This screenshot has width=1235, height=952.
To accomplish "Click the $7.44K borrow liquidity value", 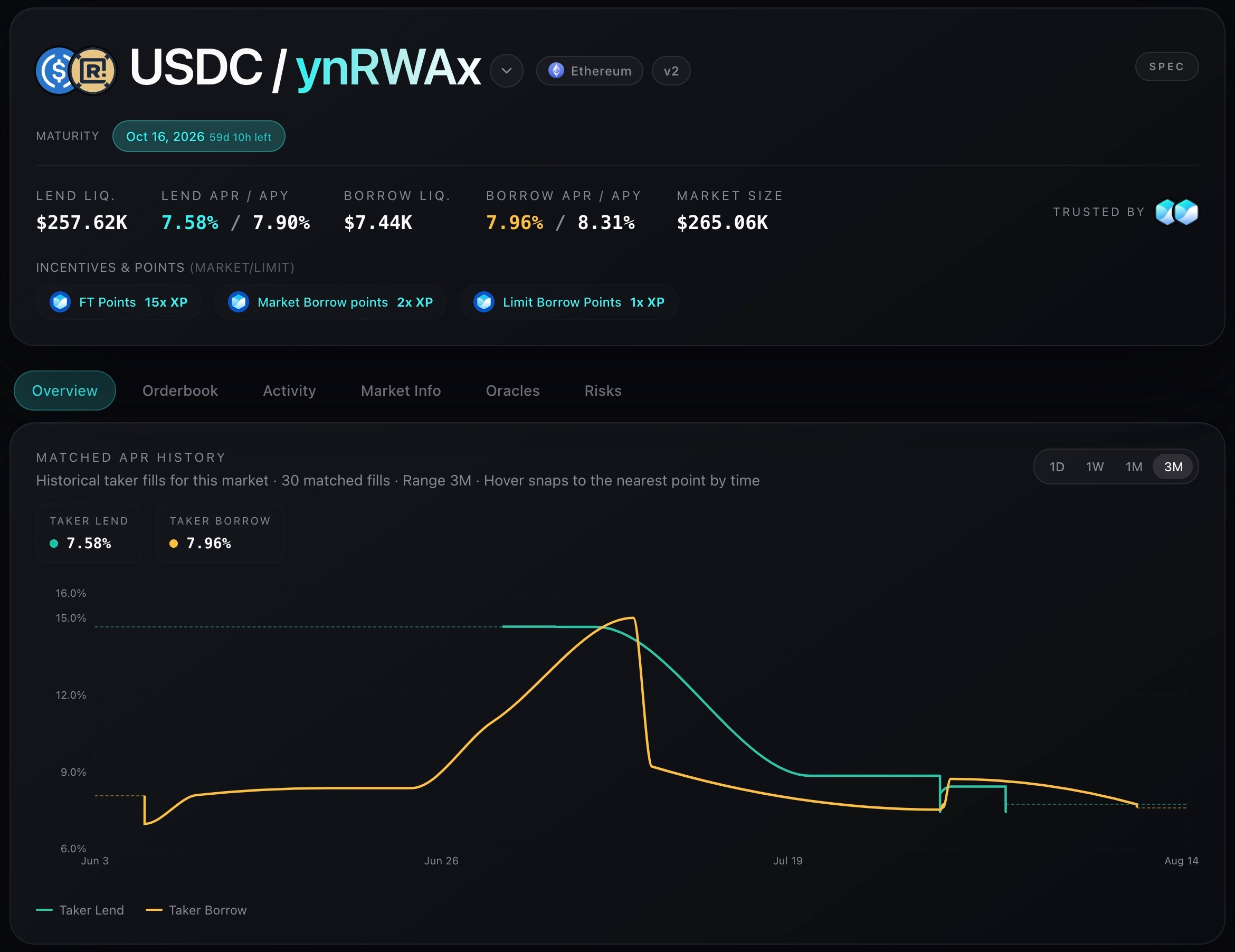I will point(378,223).
